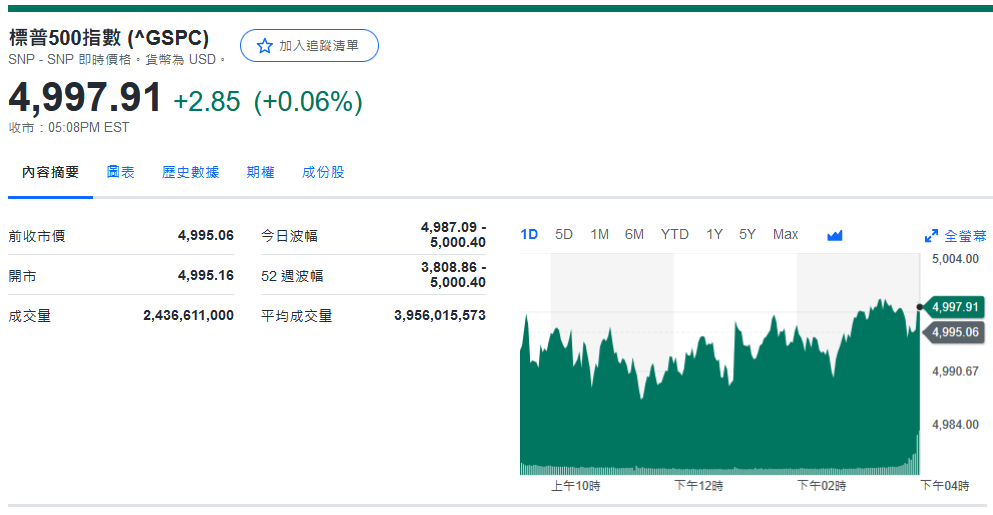Show 1Y chart range
Image resolution: width=993 pixels, height=515 pixels.
click(714, 234)
